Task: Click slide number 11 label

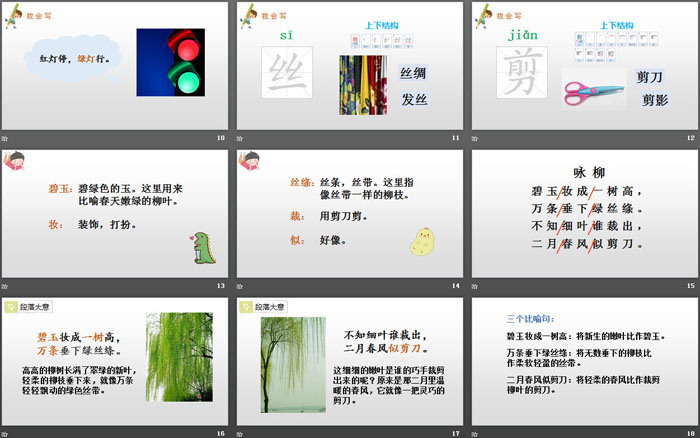Action: 456,138
